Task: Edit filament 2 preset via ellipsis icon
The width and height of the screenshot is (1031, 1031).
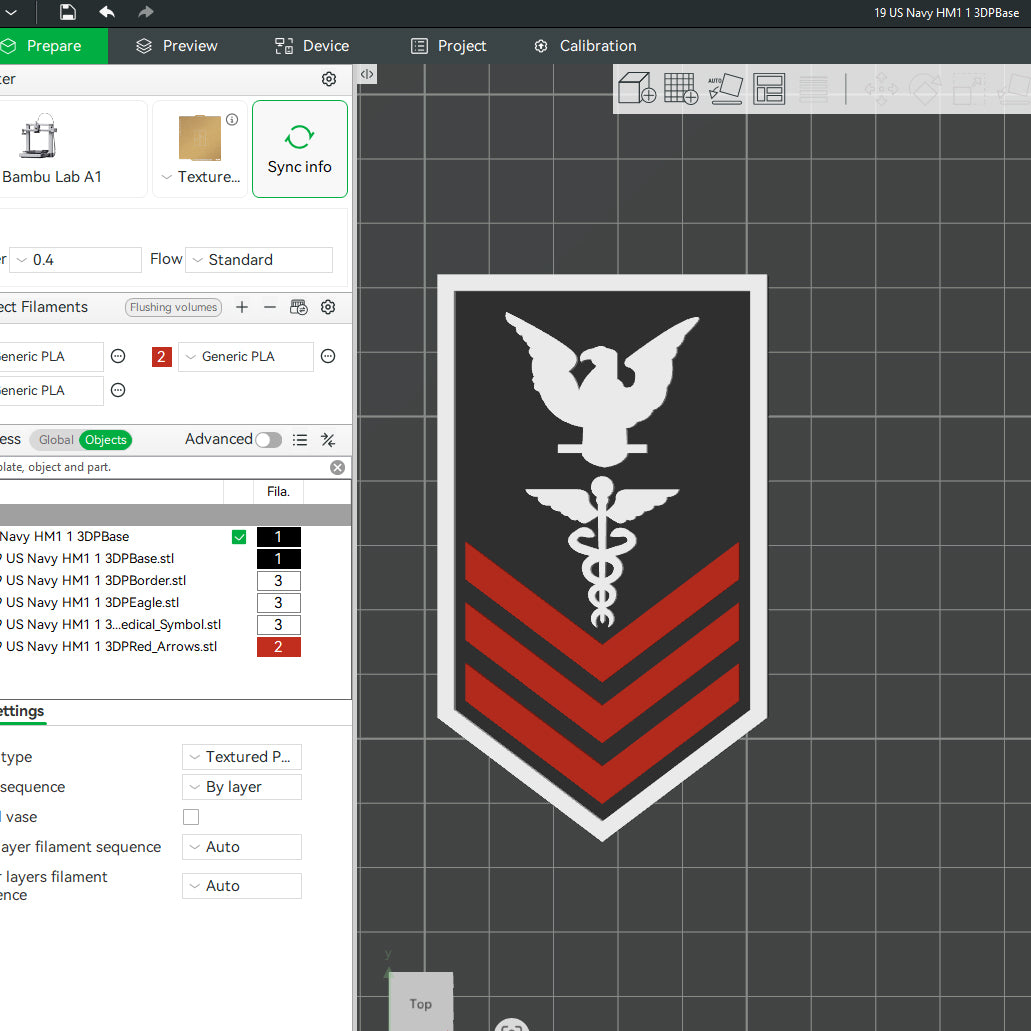Action: 328,356
